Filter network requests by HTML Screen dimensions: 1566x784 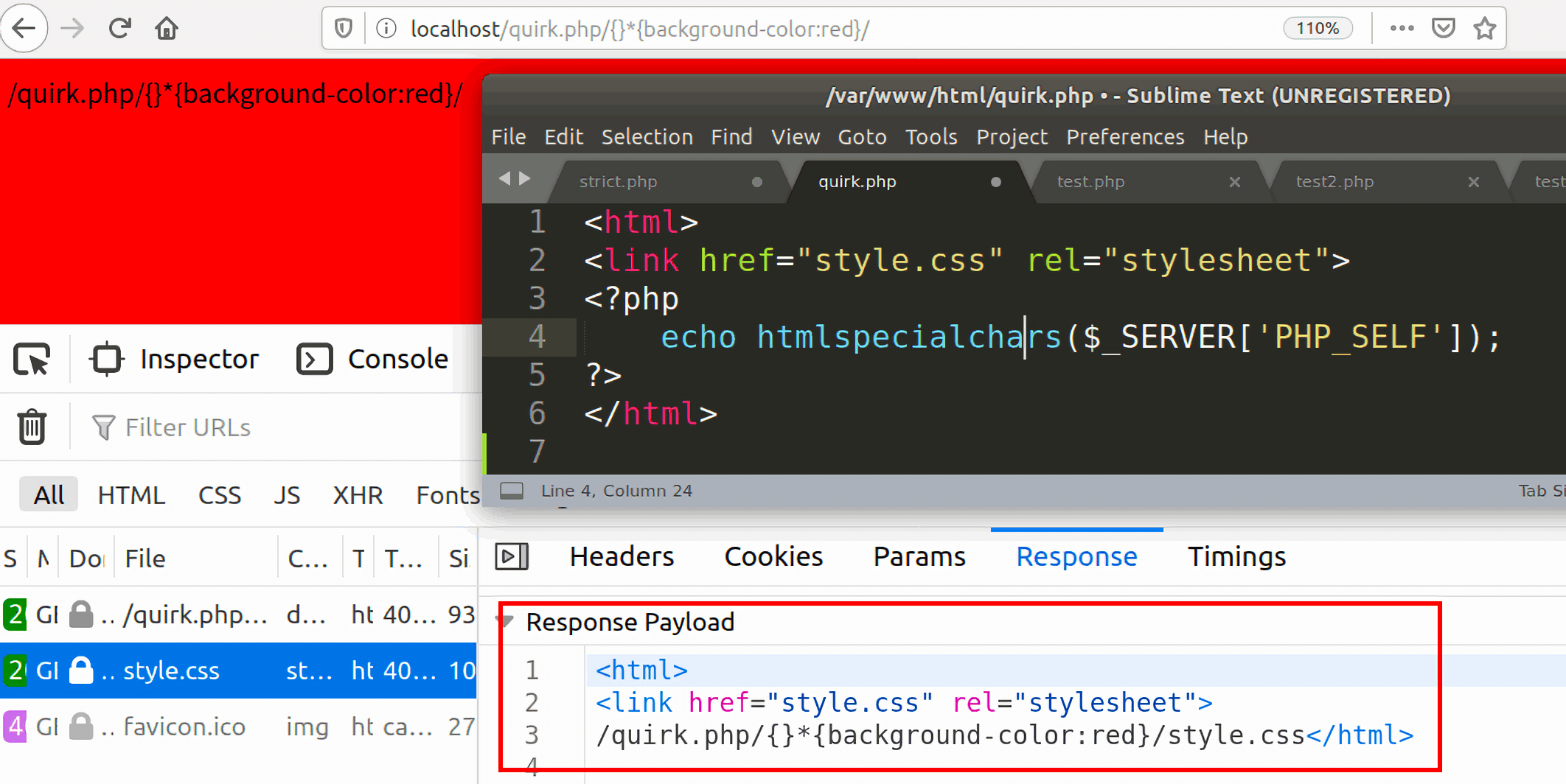(x=131, y=495)
